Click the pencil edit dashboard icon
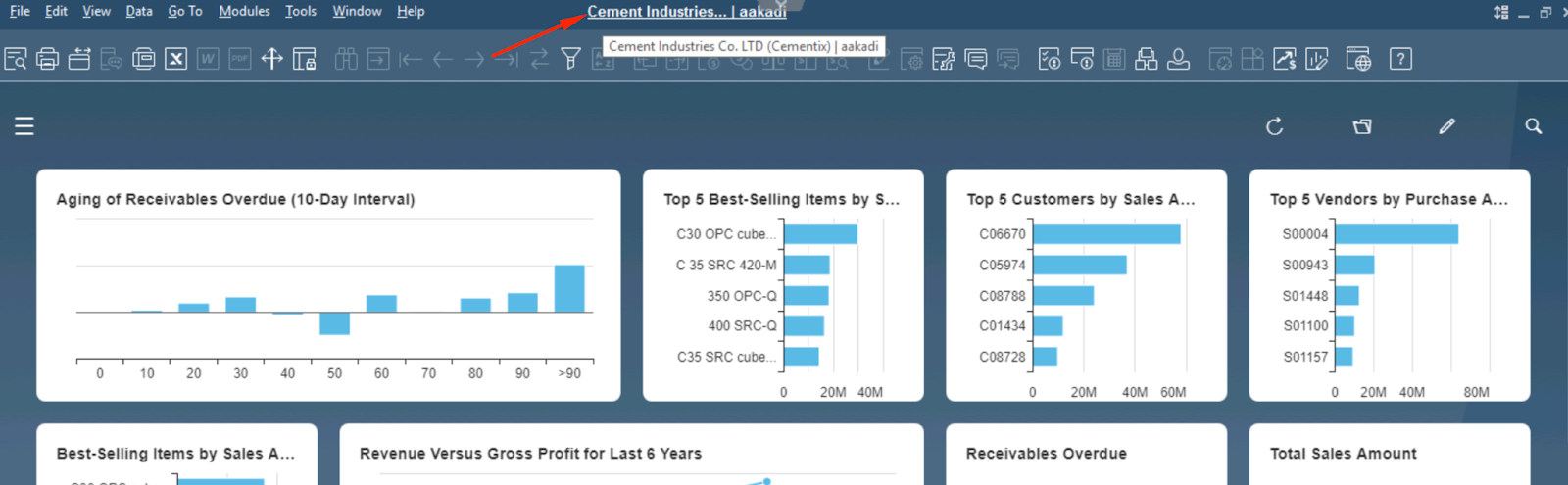Image resolution: width=1568 pixels, height=485 pixels. (x=1446, y=126)
